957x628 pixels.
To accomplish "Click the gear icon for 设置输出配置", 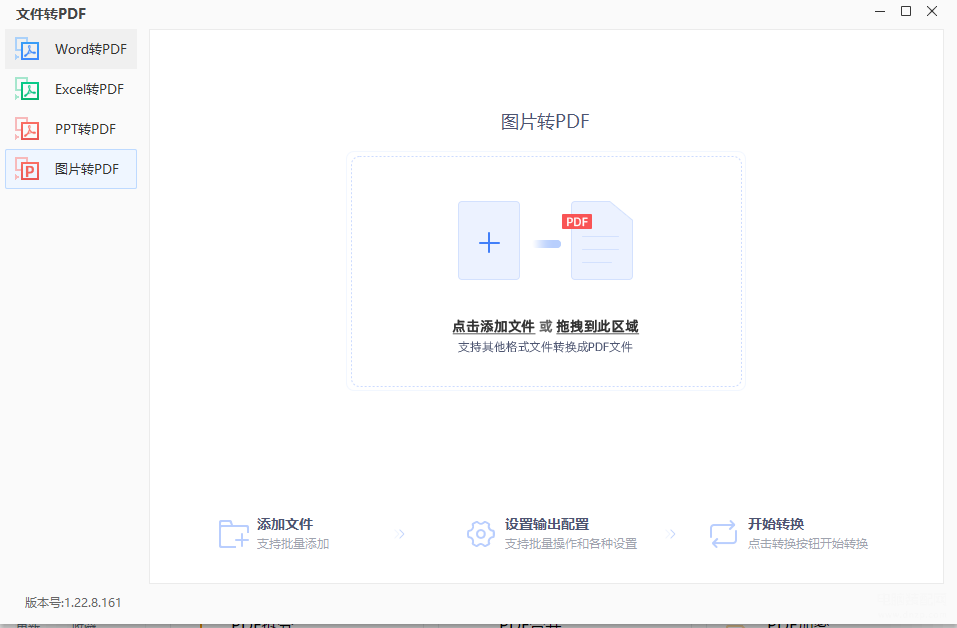I will pos(481,534).
